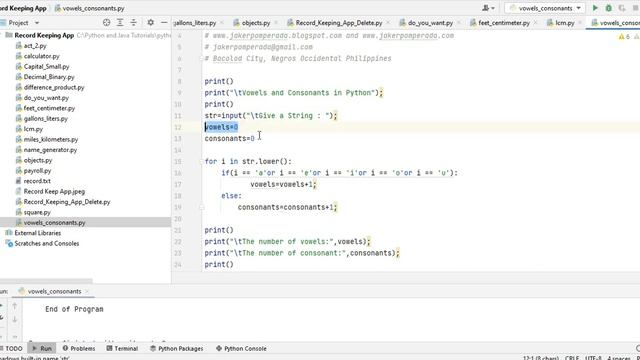640x360 pixels.
Task: Click the for loop fold marker
Action: (201, 162)
